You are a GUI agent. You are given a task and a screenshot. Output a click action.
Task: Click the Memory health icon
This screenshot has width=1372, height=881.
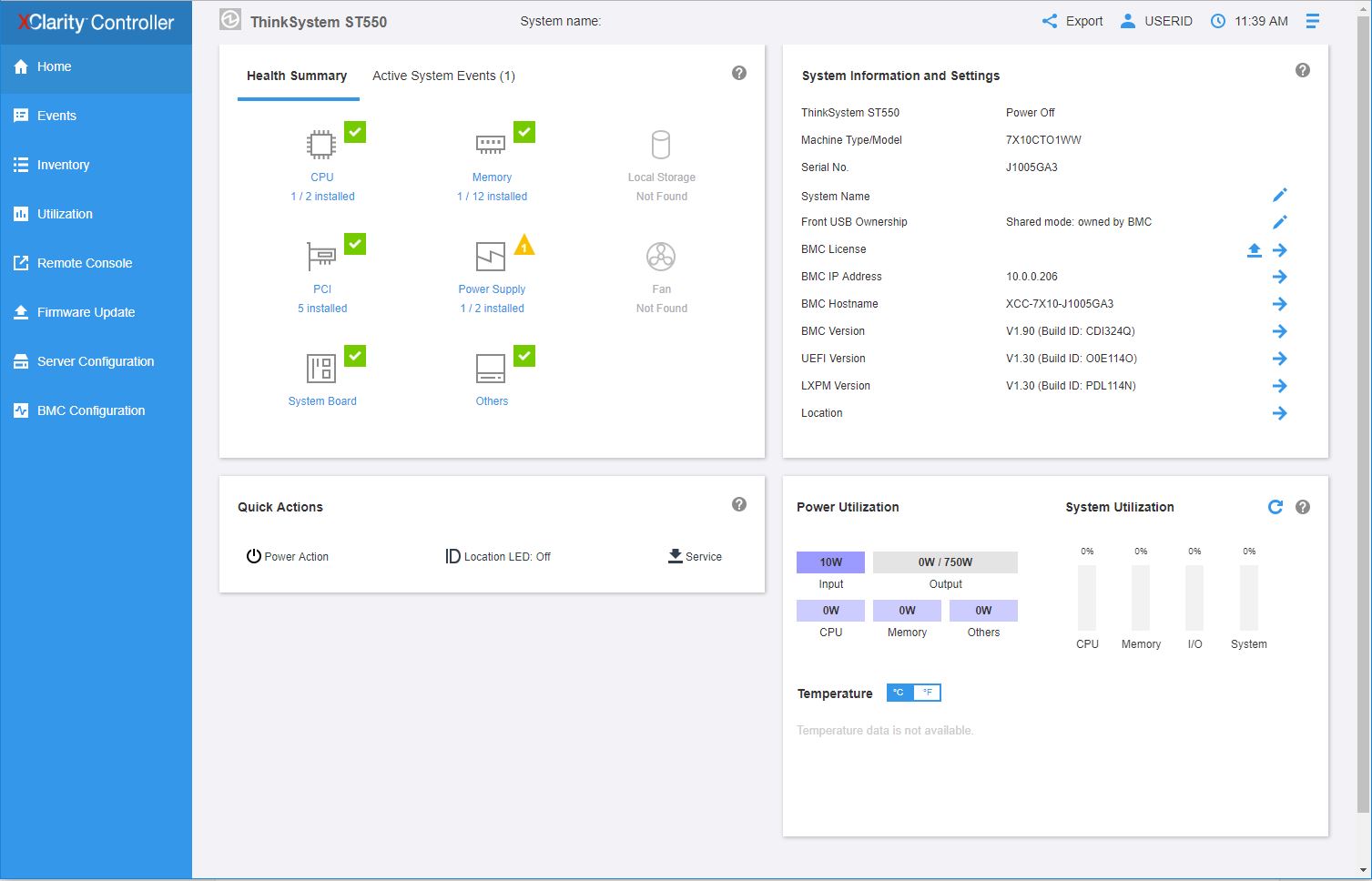point(491,145)
